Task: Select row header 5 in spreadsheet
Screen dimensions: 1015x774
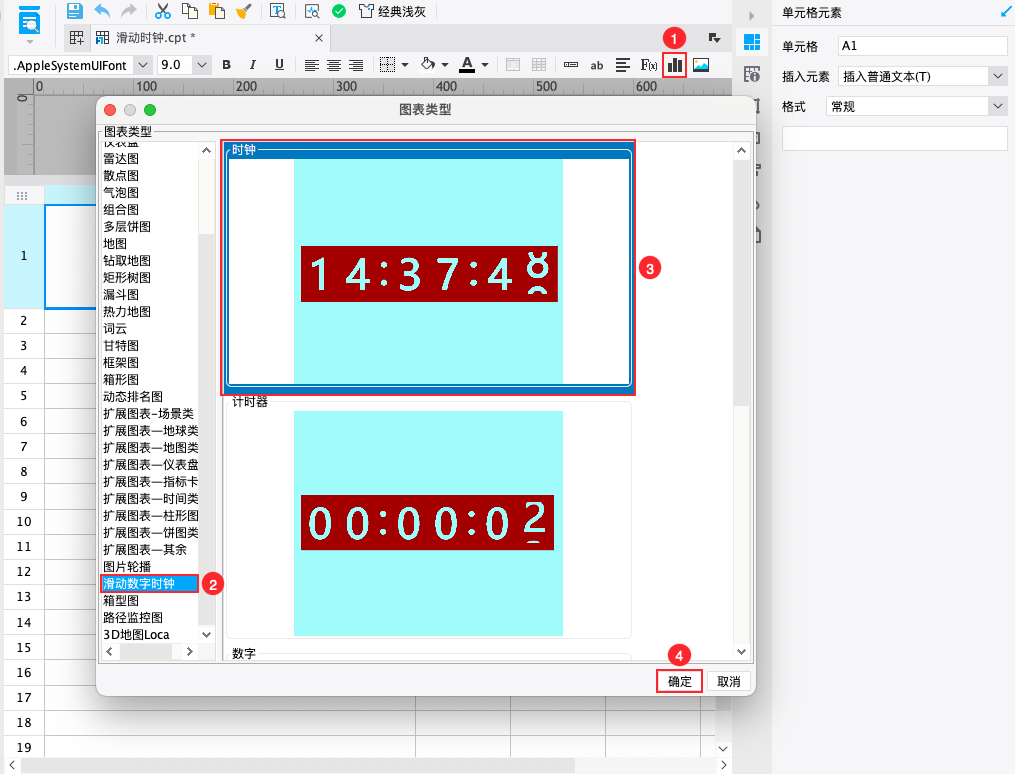Action: 24,396
